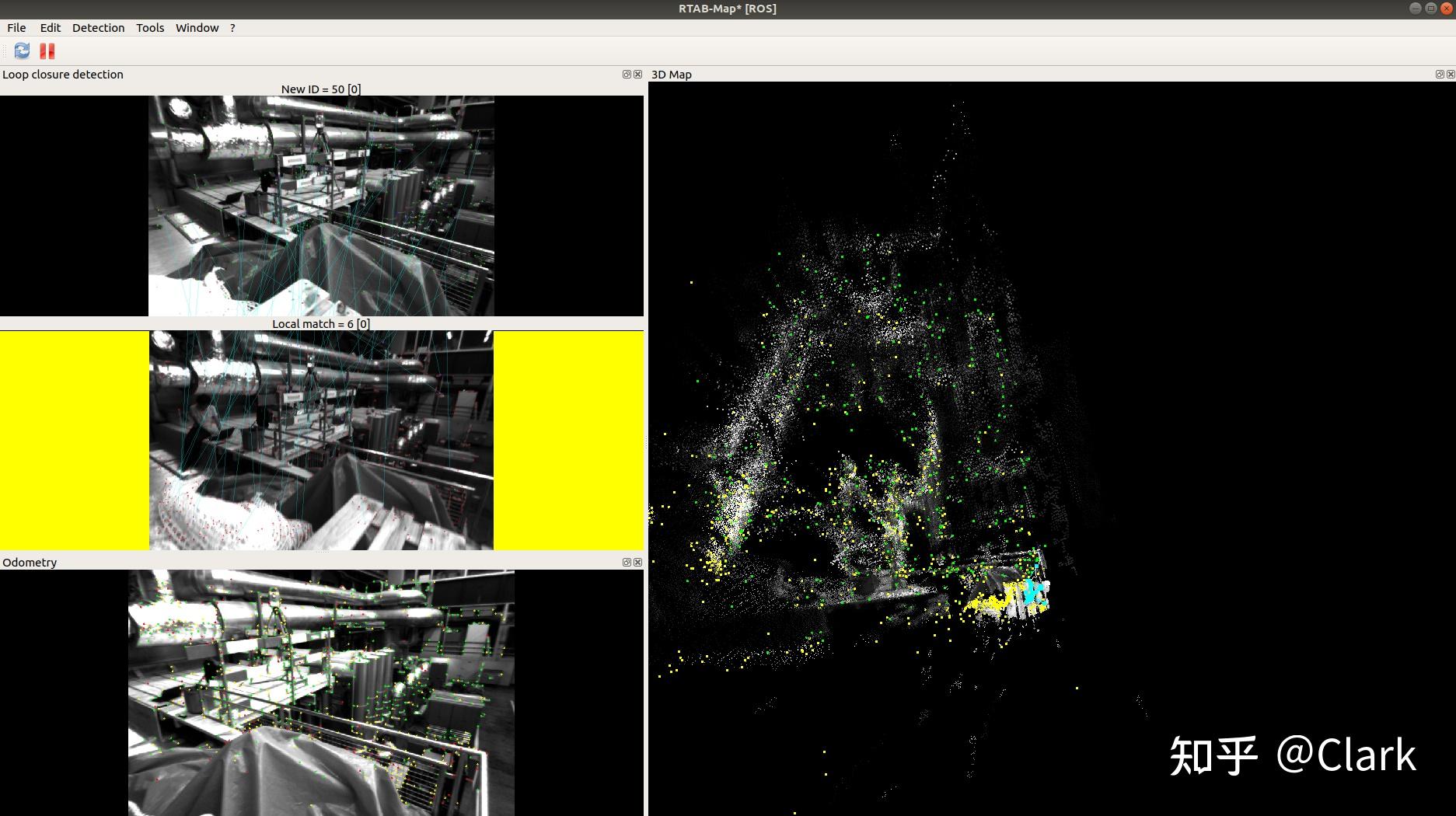Viewport: 1456px width, 816px height.
Task: Select the New ID = 50 image view
Action: [x=321, y=206]
